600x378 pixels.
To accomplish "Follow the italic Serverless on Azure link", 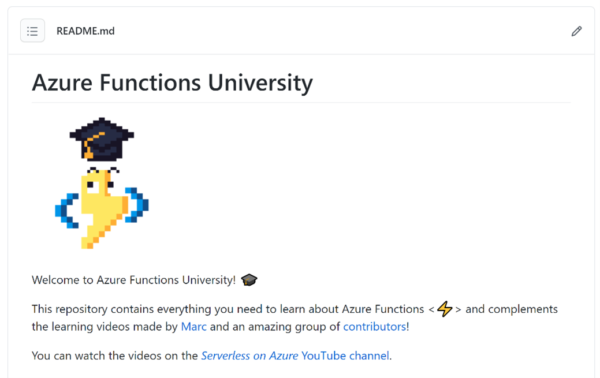I will click(x=249, y=356).
